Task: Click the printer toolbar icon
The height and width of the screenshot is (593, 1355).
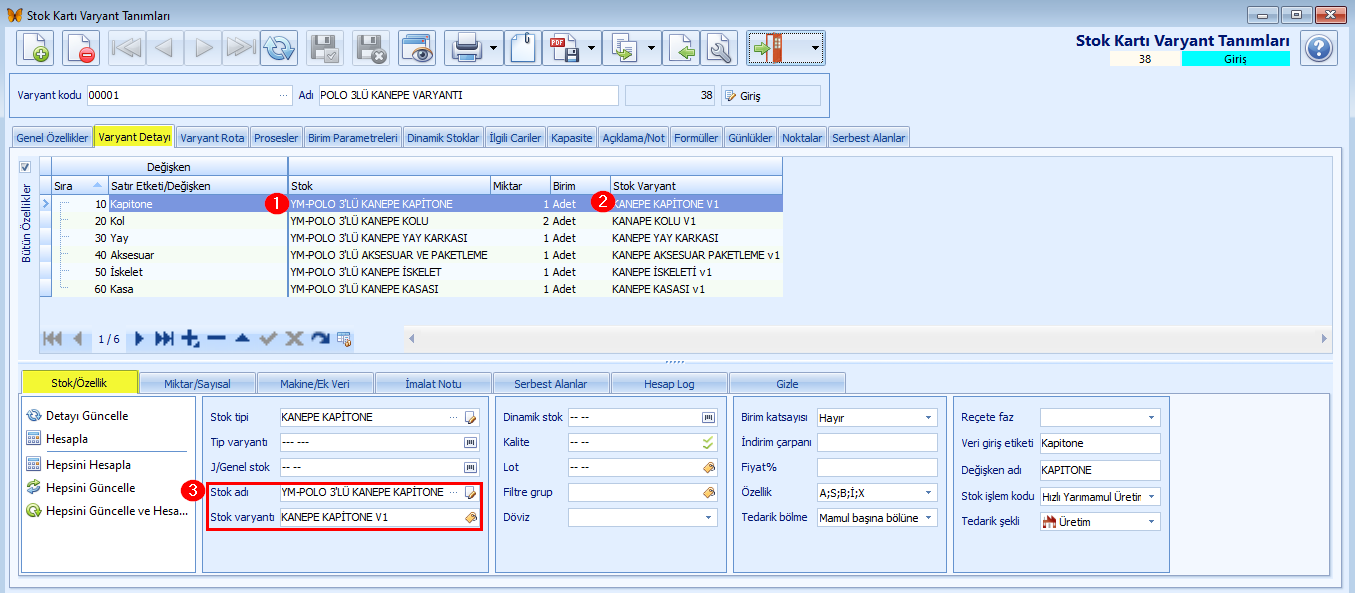Action: point(466,48)
